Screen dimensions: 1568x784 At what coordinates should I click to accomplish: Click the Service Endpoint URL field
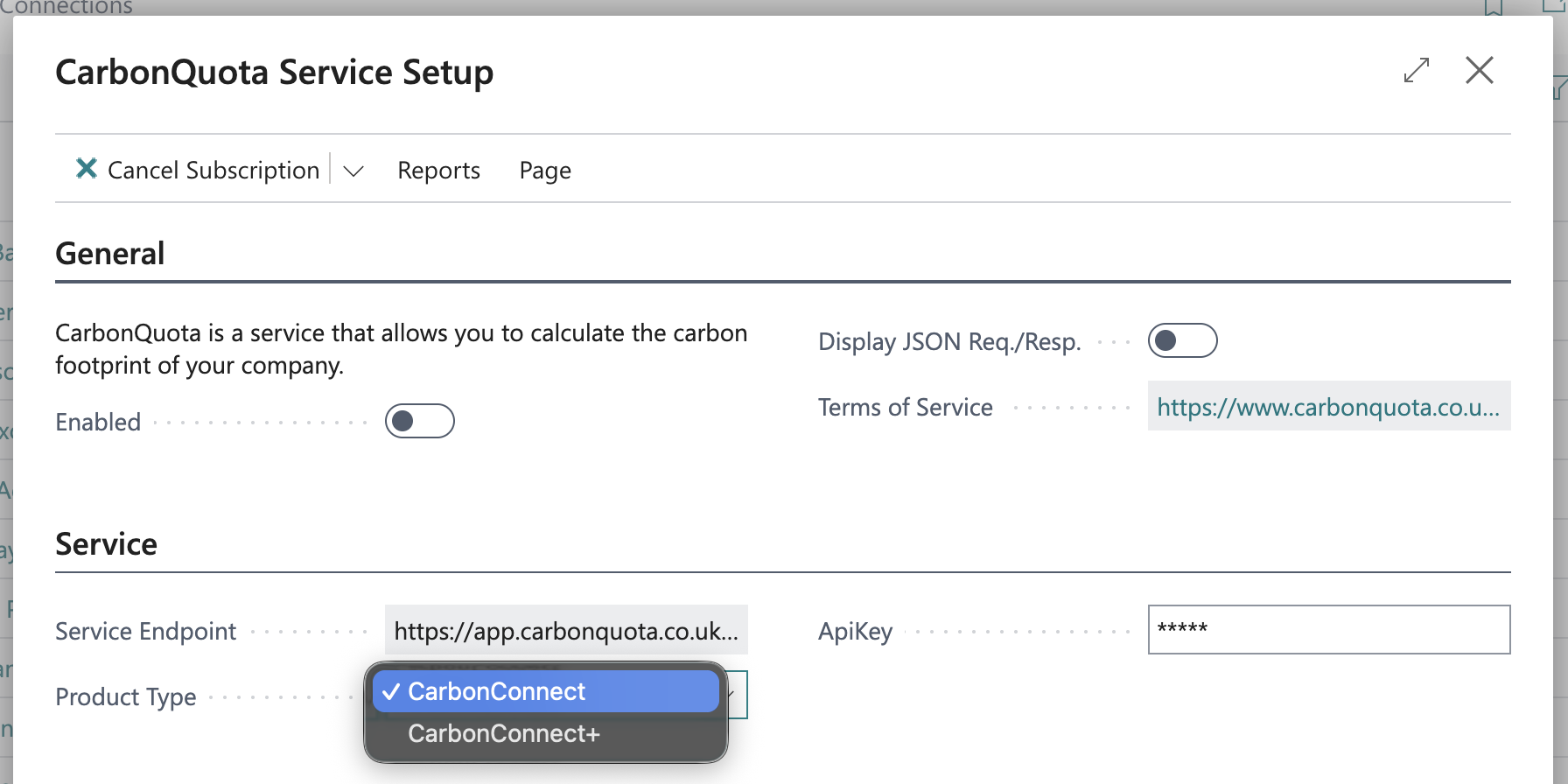point(566,630)
